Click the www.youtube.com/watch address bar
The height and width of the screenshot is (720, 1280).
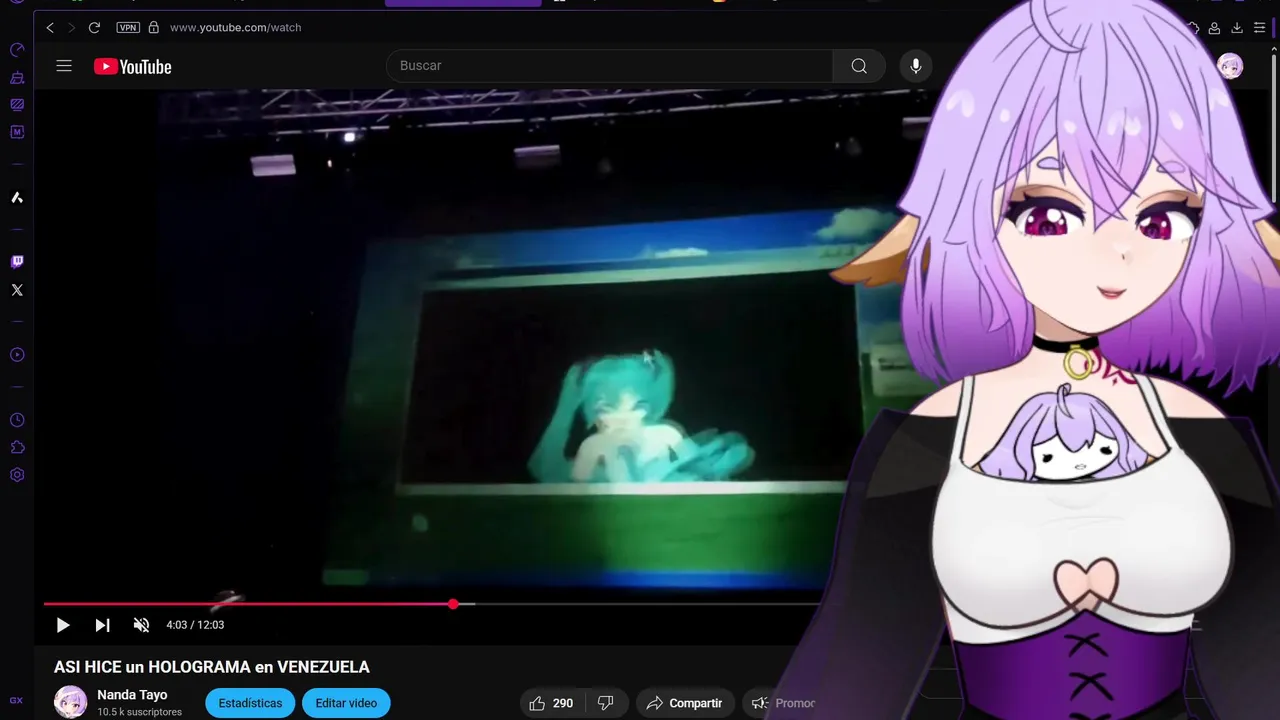click(x=236, y=28)
